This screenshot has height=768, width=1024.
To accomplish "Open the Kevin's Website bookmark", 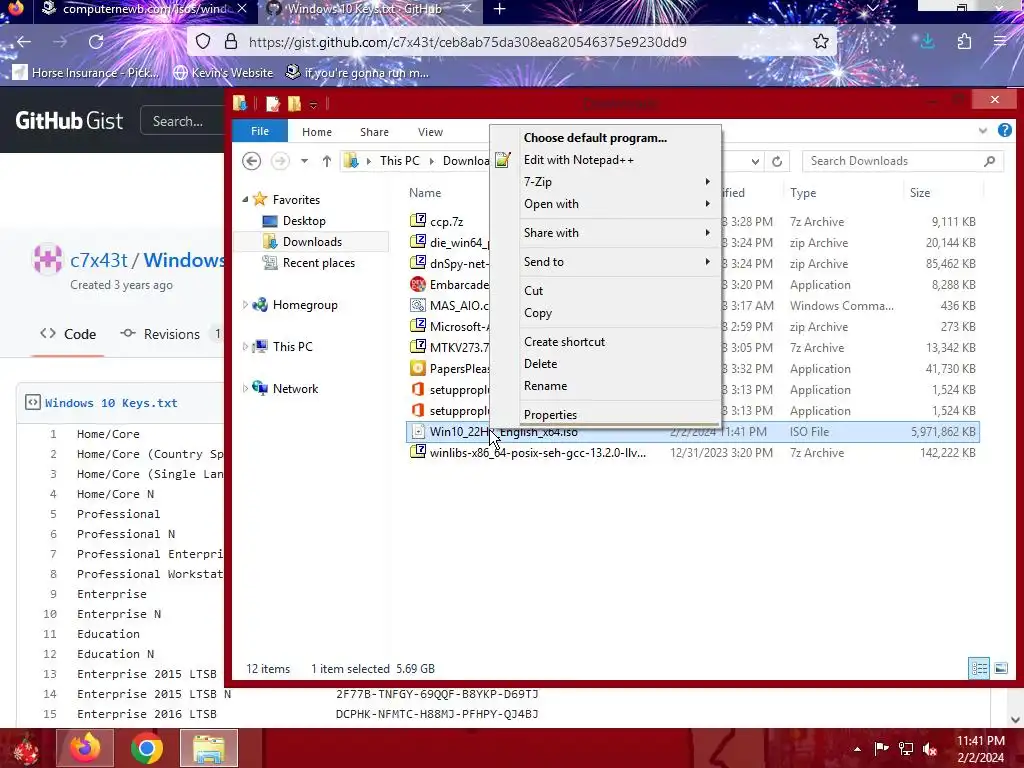I will click(x=223, y=72).
